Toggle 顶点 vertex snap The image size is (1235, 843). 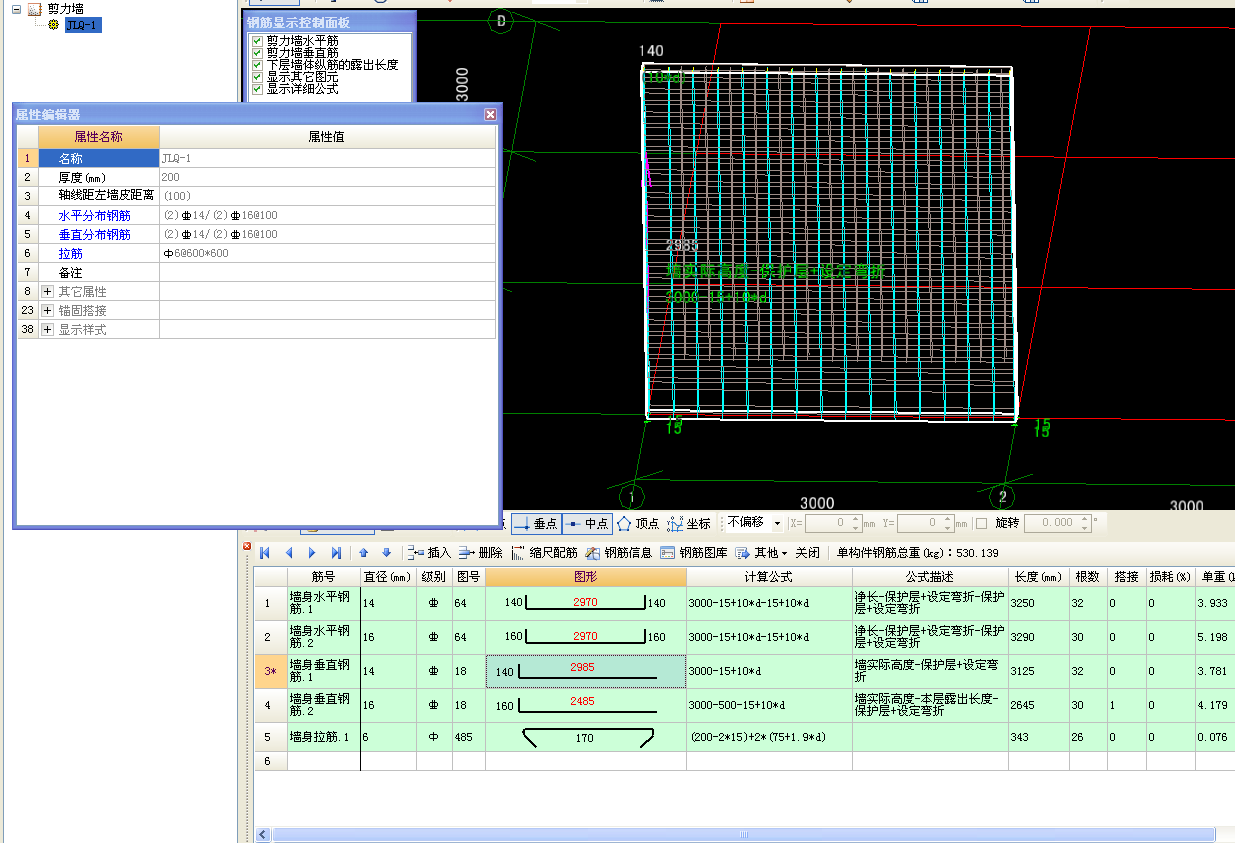(638, 523)
